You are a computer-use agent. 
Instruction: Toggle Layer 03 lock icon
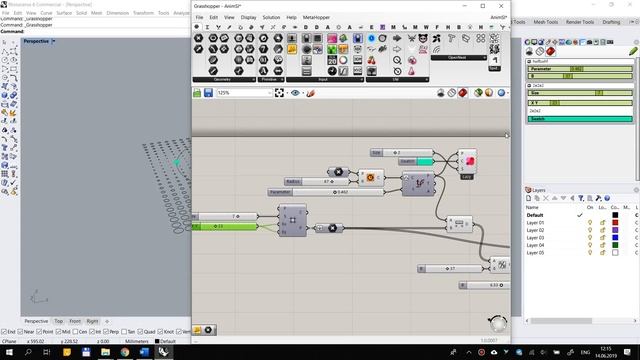(x=602, y=238)
